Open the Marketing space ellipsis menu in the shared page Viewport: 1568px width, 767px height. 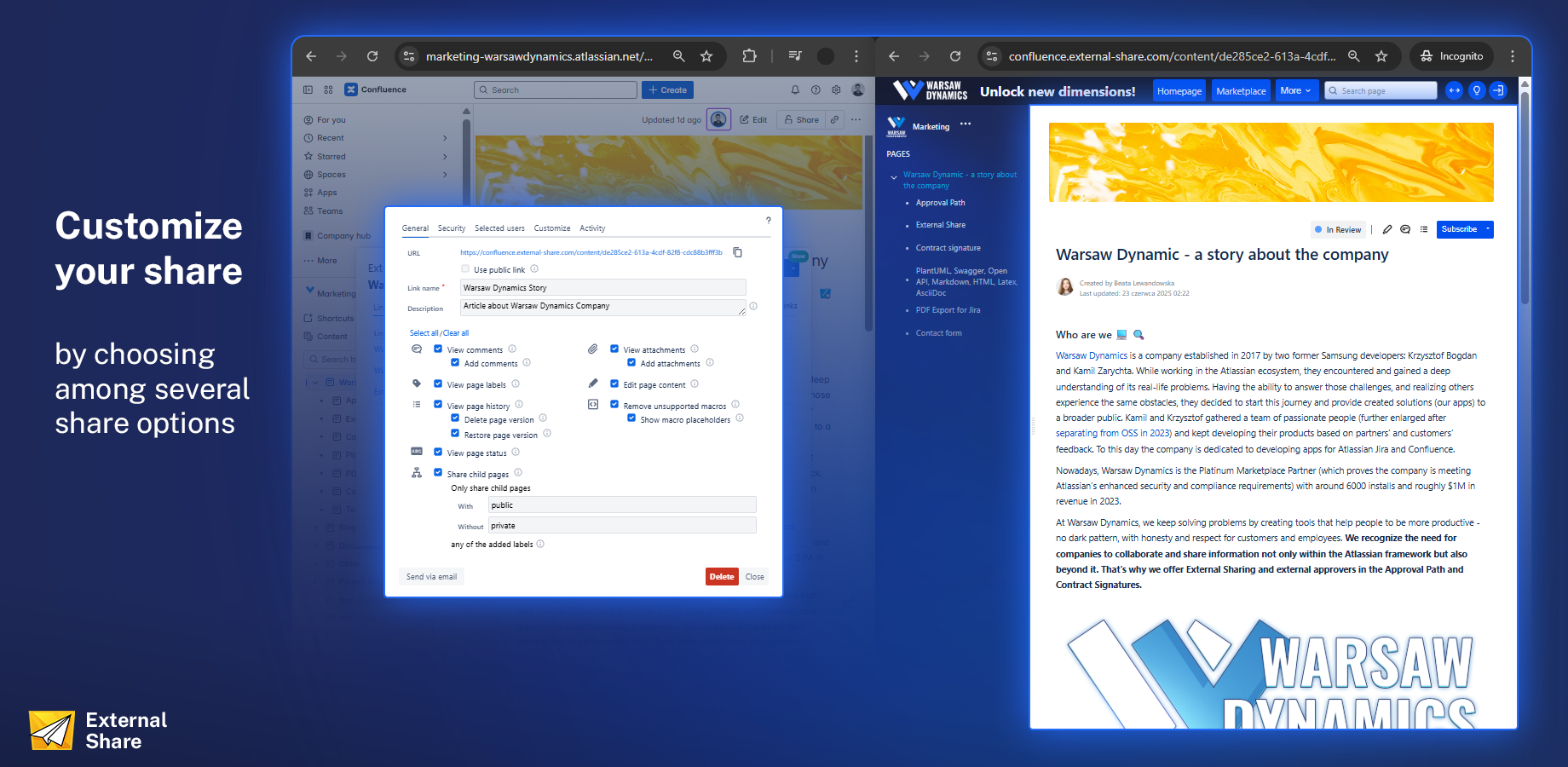pyautogui.click(x=966, y=124)
